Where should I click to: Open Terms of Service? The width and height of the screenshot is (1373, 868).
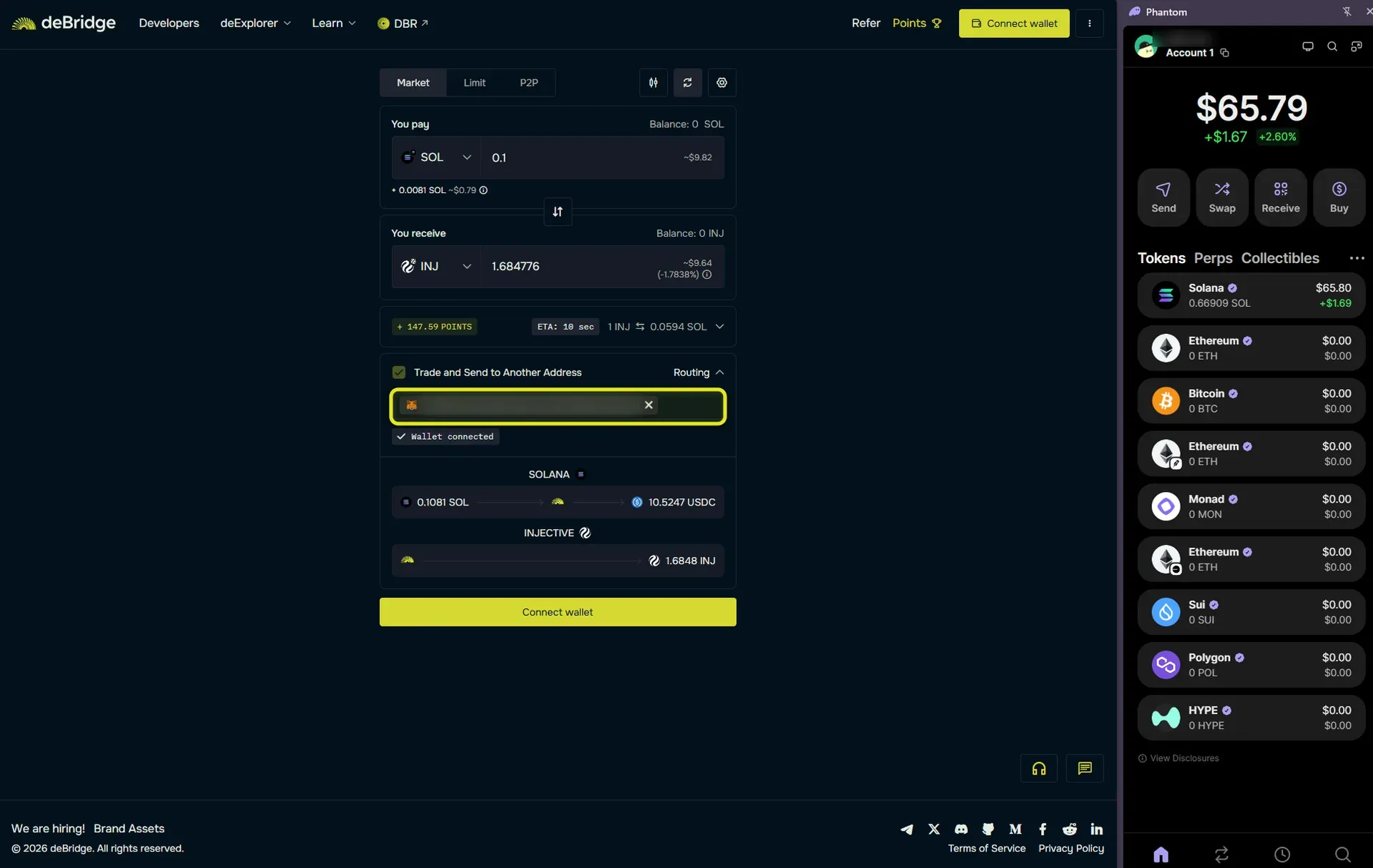click(x=987, y=849)
